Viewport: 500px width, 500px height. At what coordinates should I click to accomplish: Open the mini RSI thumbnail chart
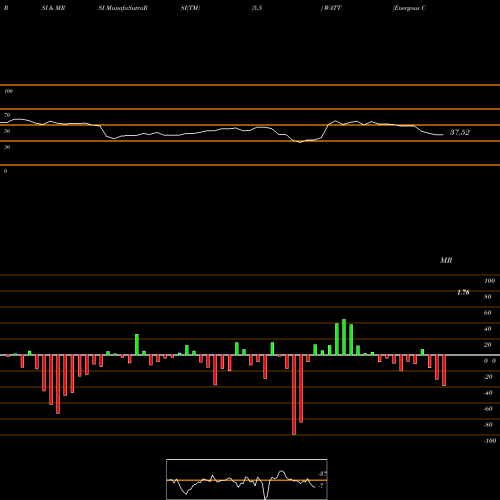247,479
